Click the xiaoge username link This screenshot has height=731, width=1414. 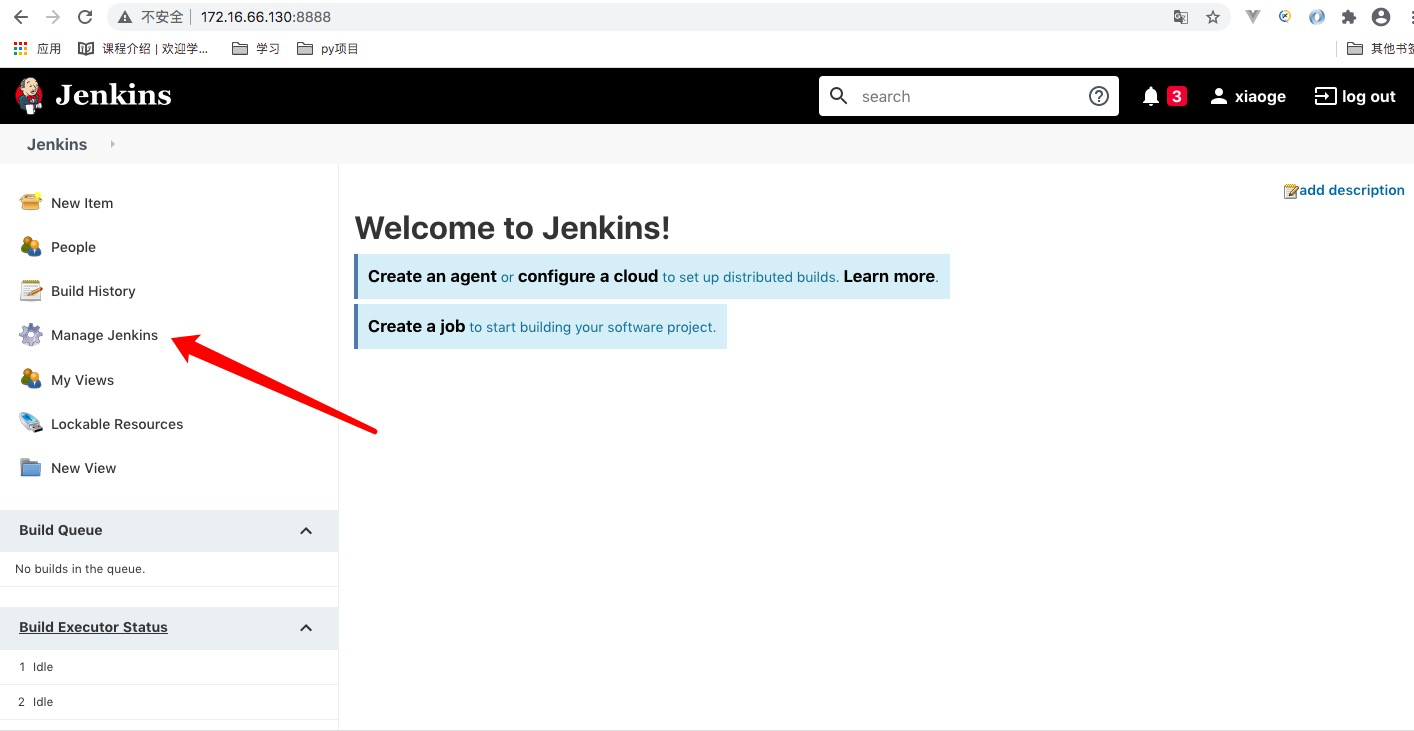[x=1260, y=96]
